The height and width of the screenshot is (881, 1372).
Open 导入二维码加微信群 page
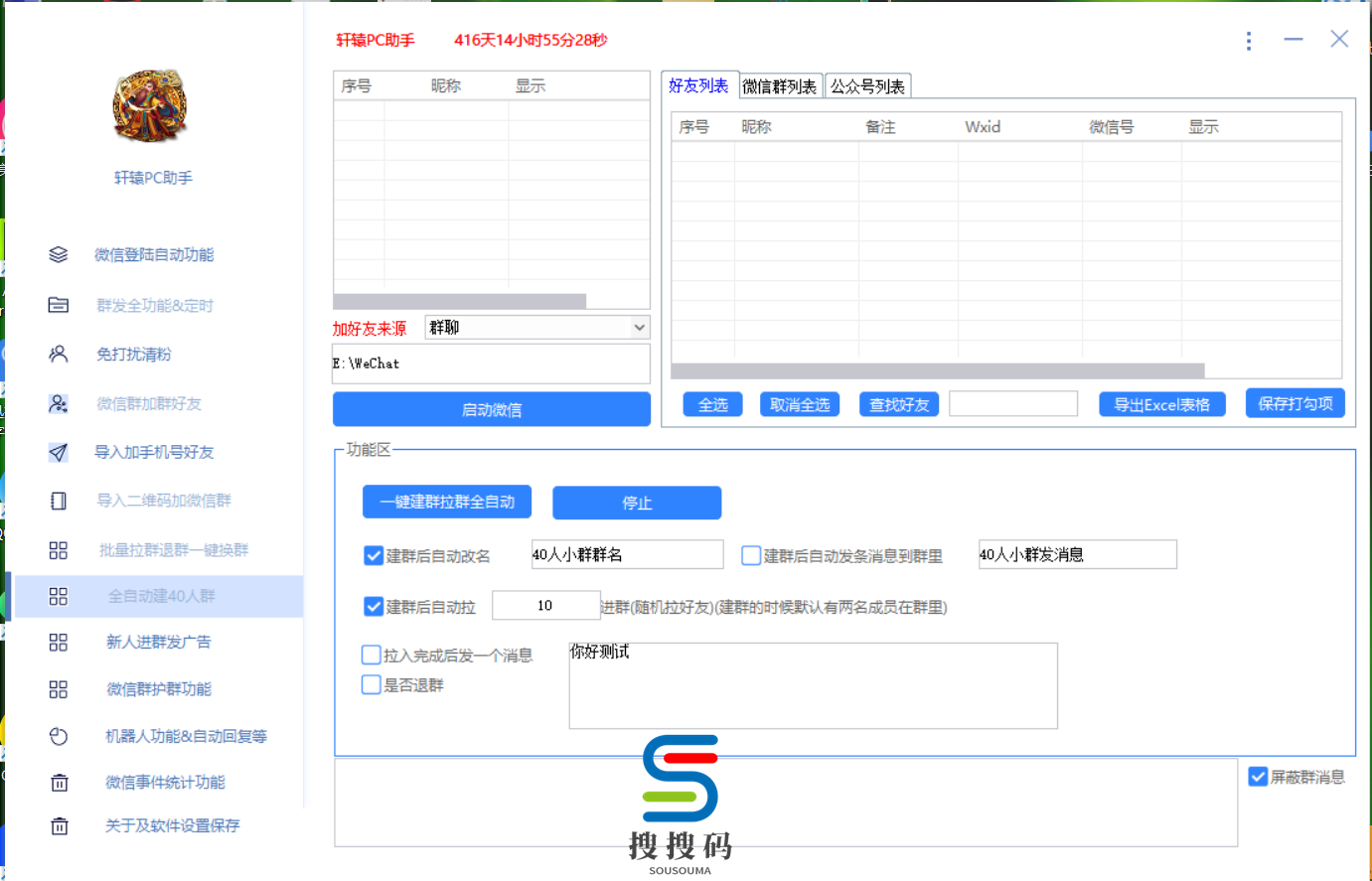tap(164, 501)
